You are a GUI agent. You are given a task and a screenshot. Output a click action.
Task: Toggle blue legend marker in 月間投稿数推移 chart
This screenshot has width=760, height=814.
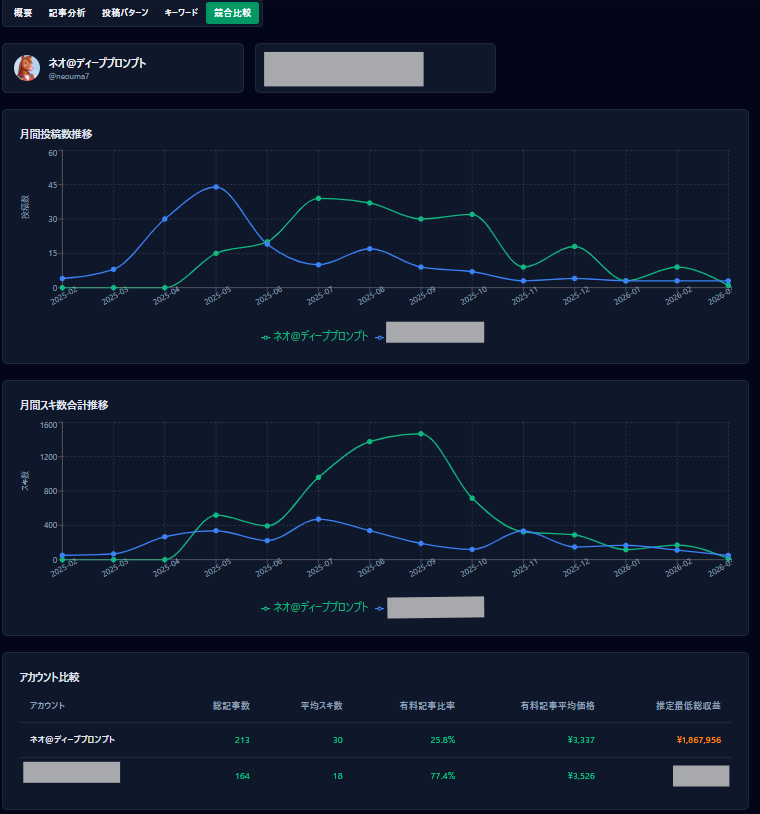380,337
